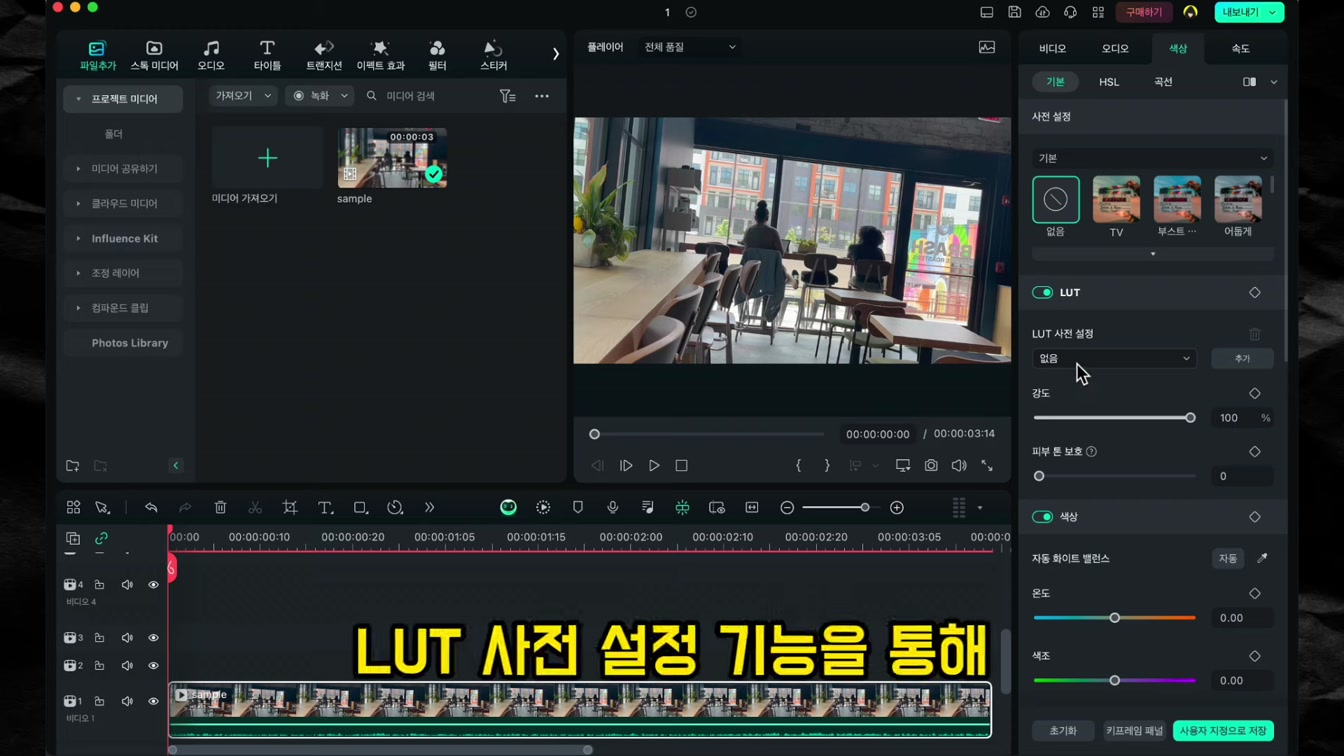Open the 파일추가 media tab
The width and height of the screenshot is (1344, 756).
[97, 55]
